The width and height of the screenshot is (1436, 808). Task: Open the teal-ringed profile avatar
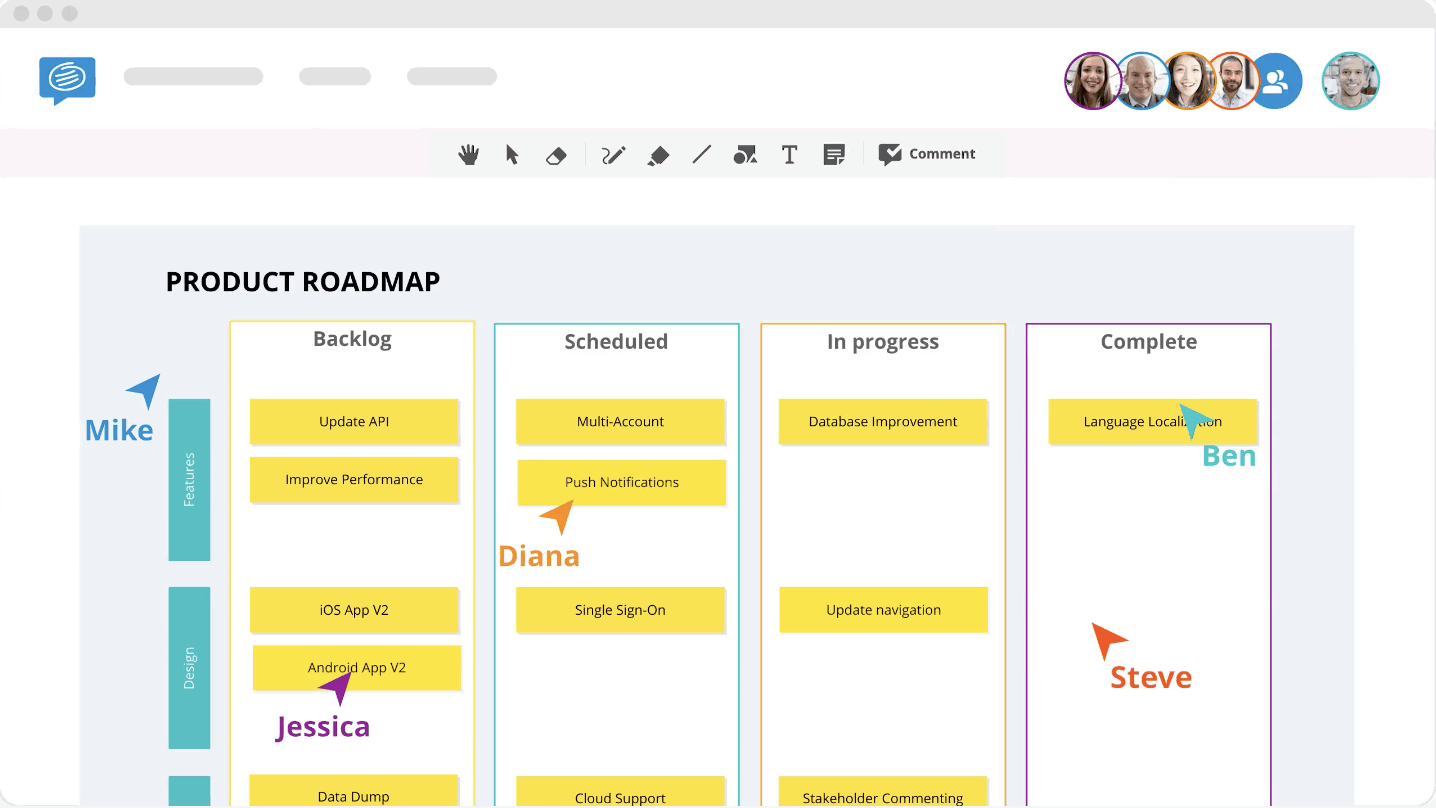click(1351, 81)
